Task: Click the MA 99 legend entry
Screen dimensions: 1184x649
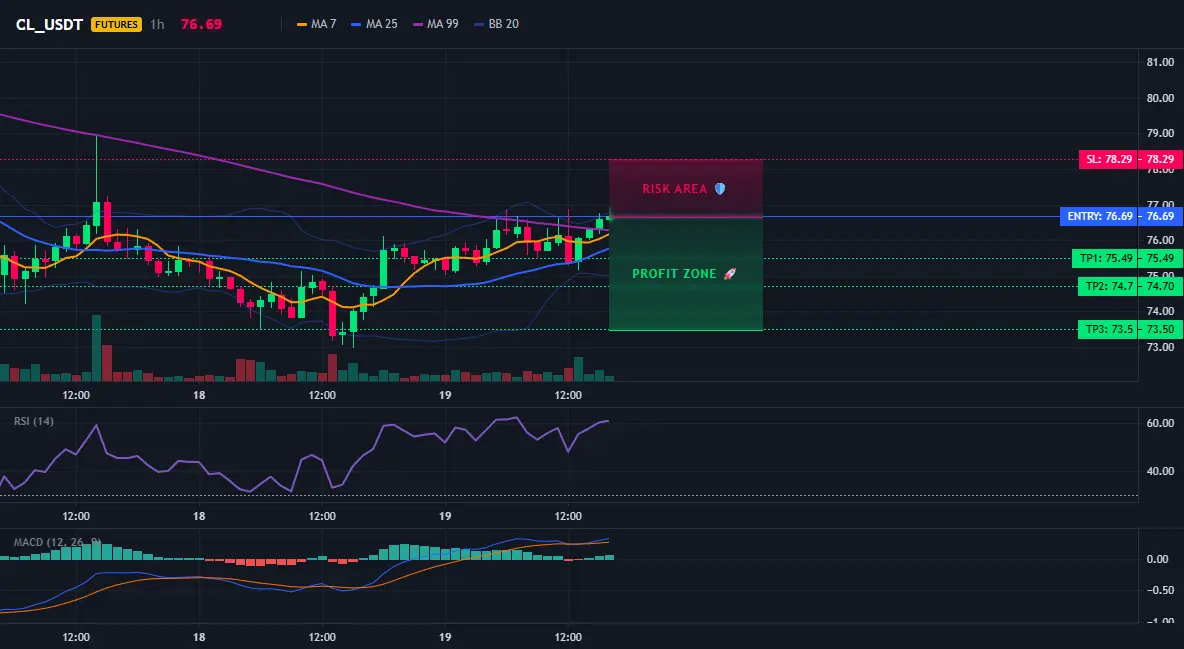Action: (x=436, y=24)
